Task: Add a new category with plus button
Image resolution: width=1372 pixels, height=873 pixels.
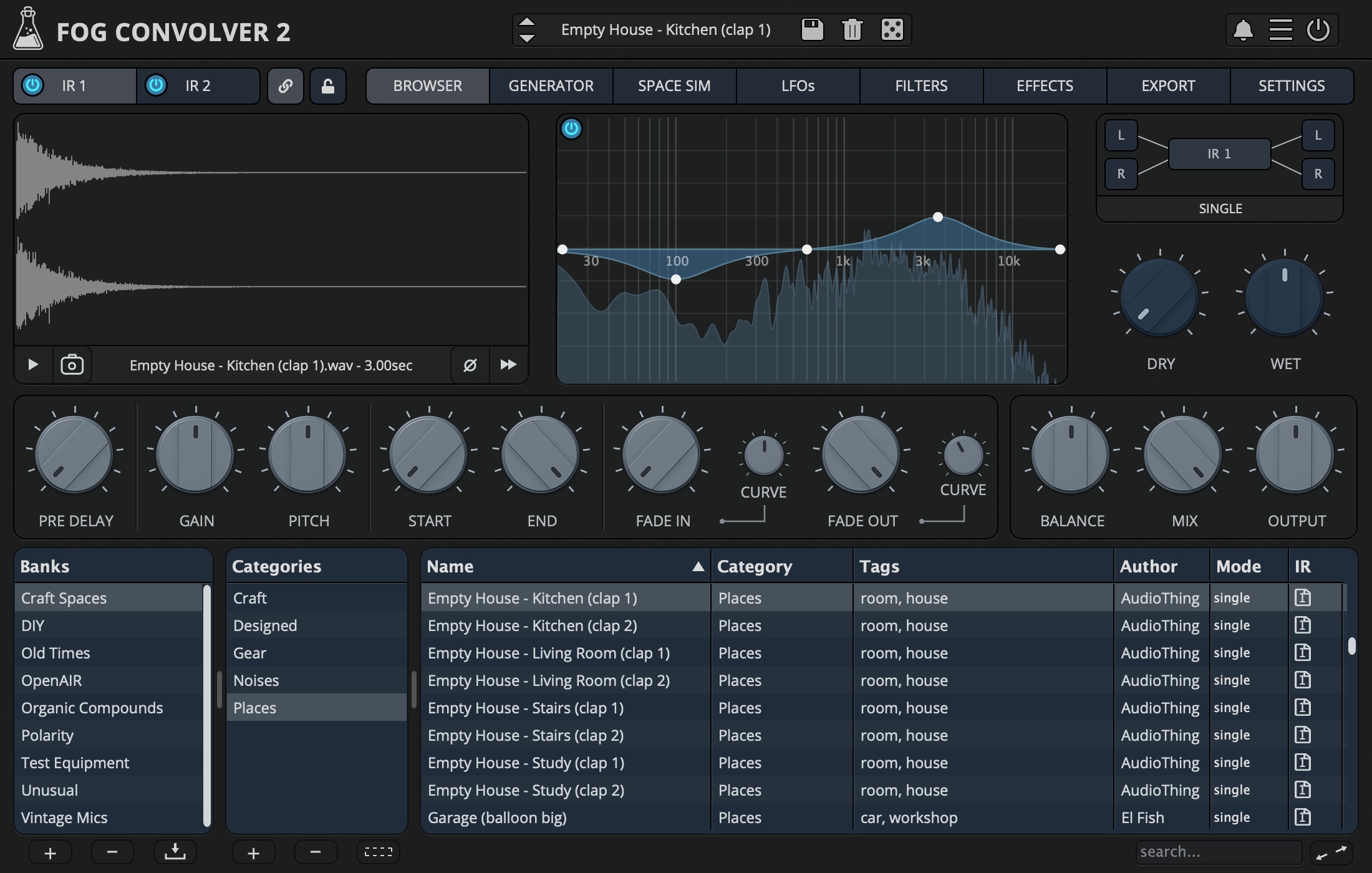Action: pos(253,852)
